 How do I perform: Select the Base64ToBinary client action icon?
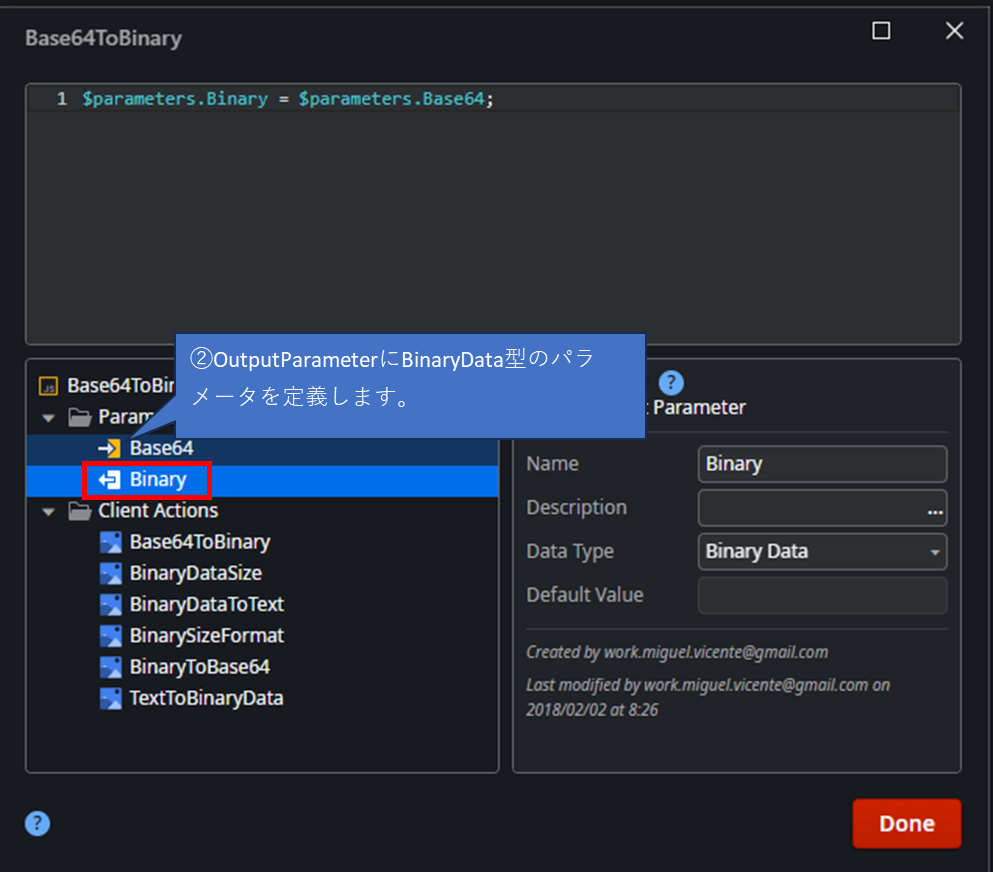coord(111,542)
